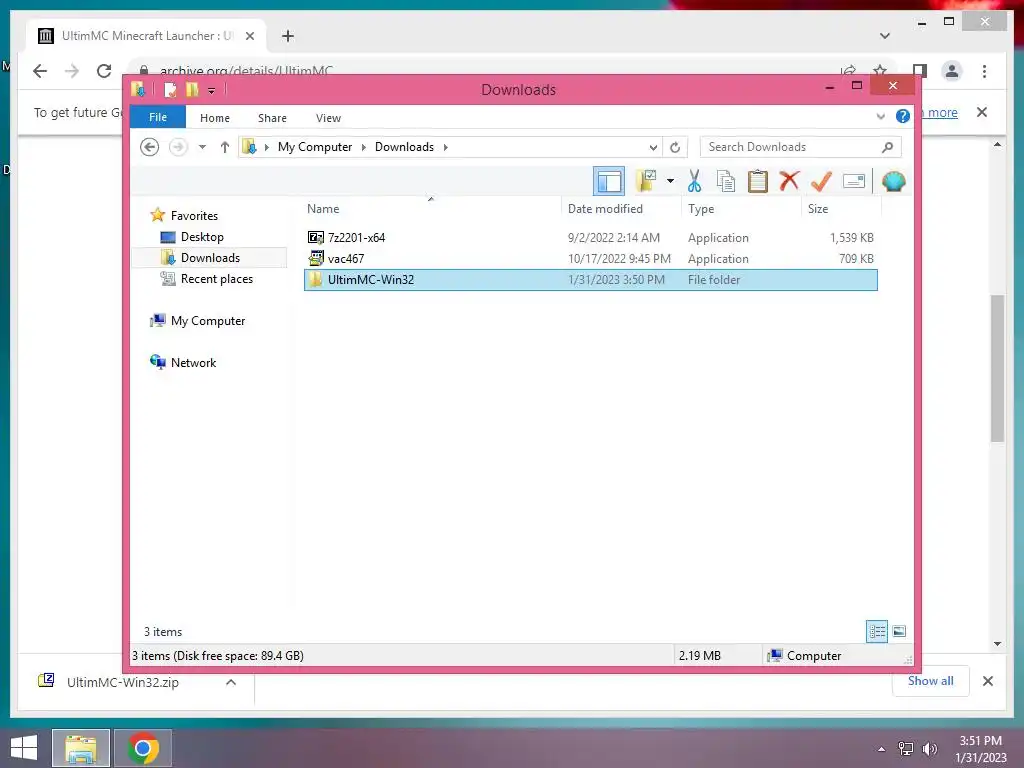Open the View ribbon tab
This screenshot has height=768, width=1024.
[x=328, y=118]
